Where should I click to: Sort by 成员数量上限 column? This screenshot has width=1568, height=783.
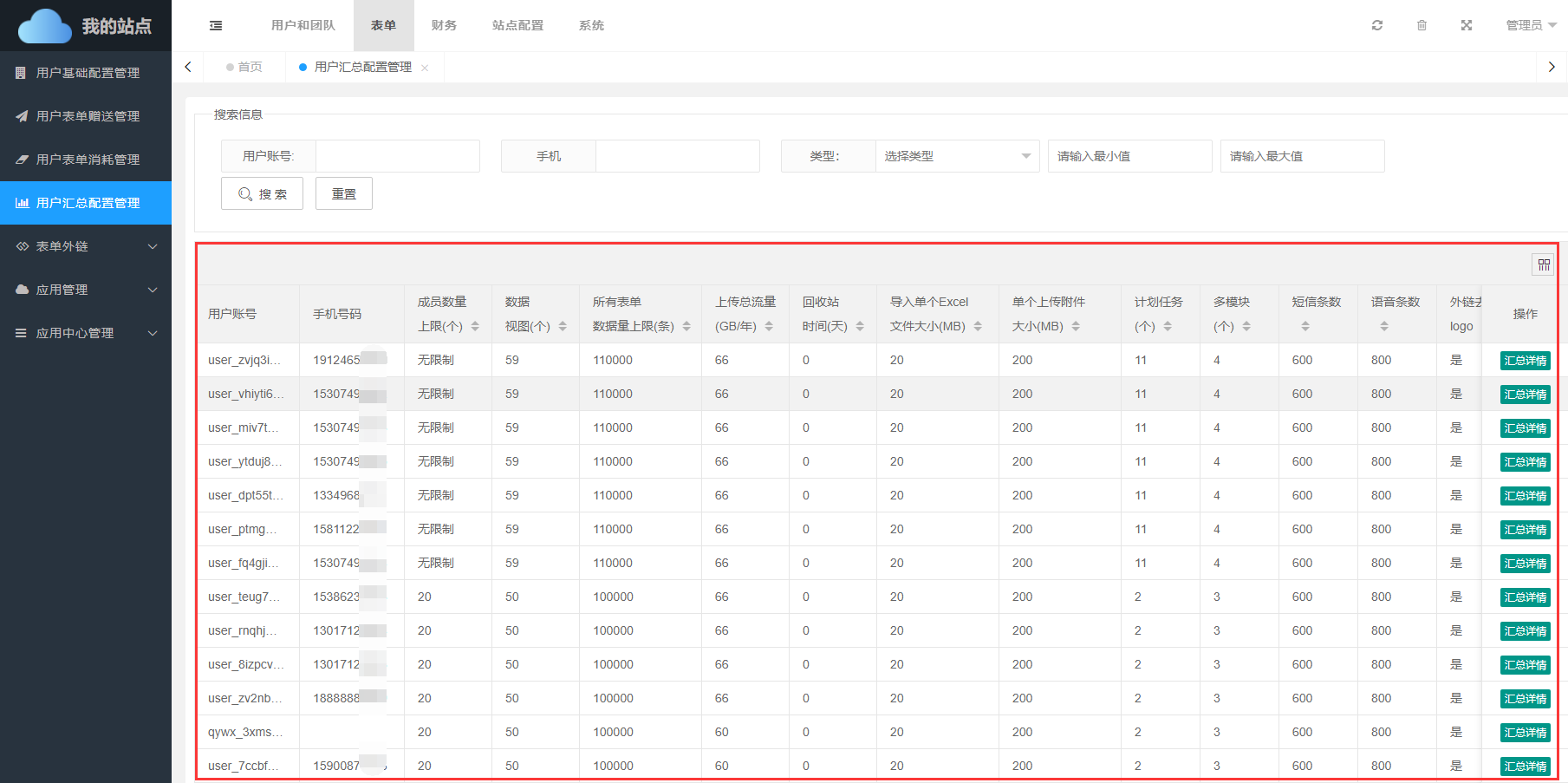(475, 327)
